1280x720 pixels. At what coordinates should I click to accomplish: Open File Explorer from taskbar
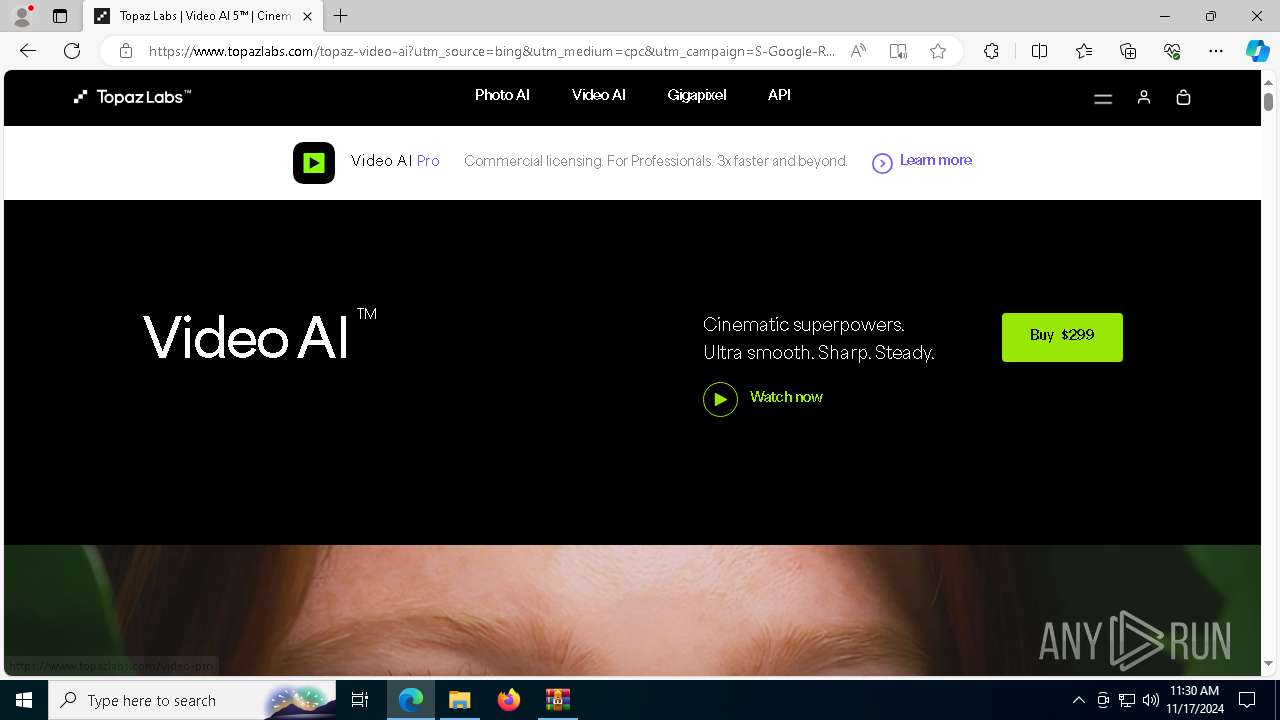[x=459, y=700]
